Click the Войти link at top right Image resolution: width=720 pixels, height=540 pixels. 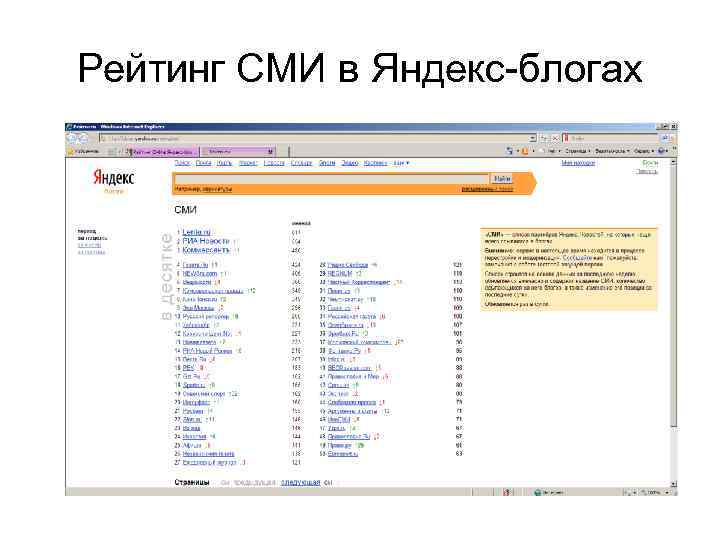650,163
